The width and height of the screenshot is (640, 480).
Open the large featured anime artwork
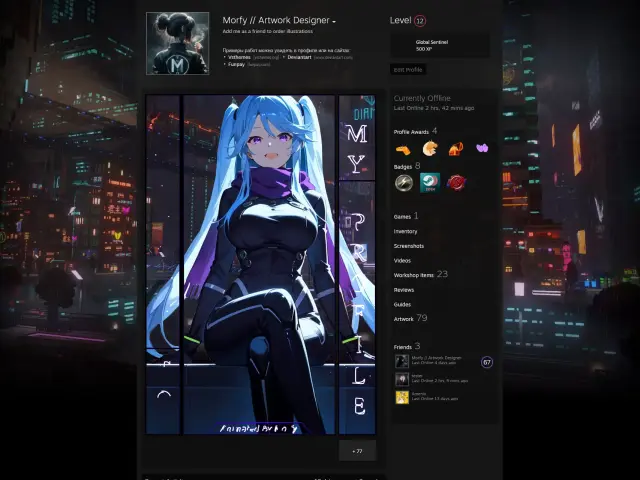[260, 265]
